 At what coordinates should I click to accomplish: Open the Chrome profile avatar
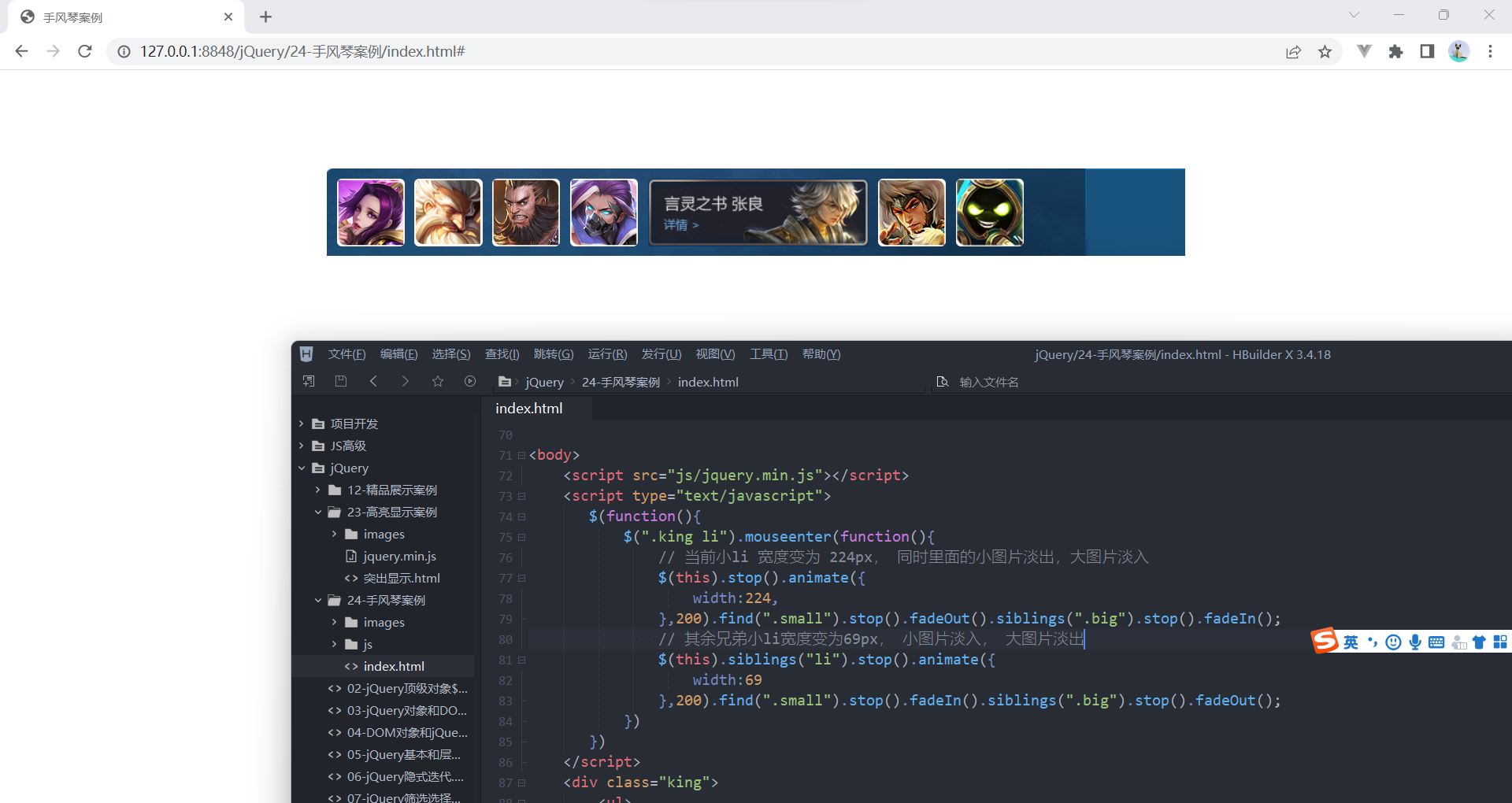point(1458,51)
